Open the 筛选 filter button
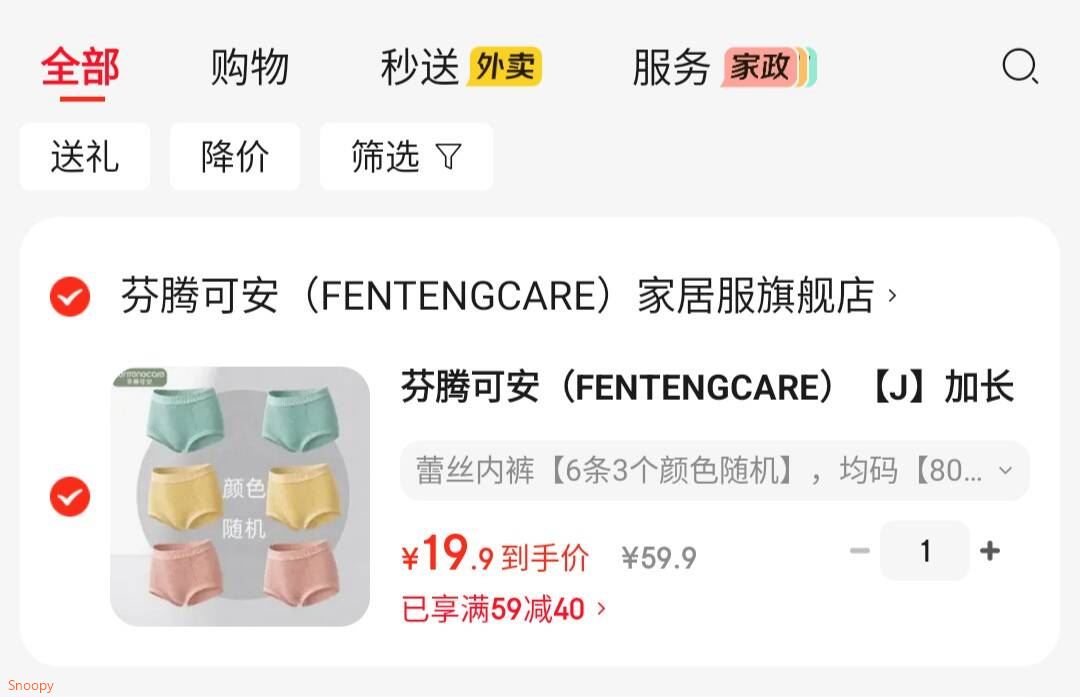The height and width of the screenshot is (697, 1080). click(x=406, y=156)
